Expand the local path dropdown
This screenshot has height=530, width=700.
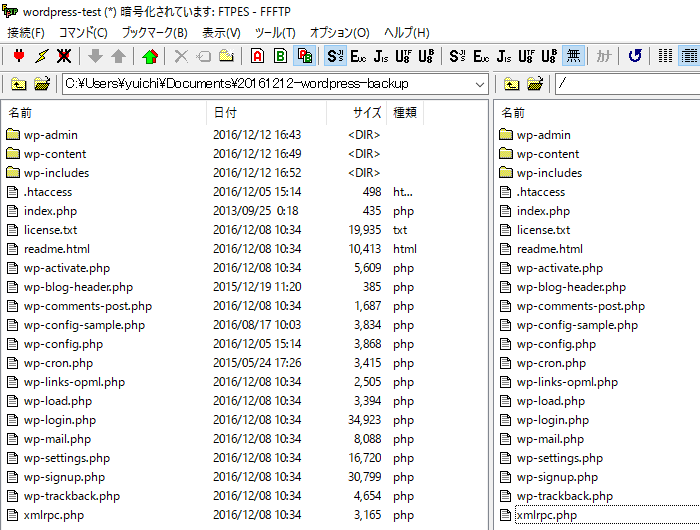[479, 84]
